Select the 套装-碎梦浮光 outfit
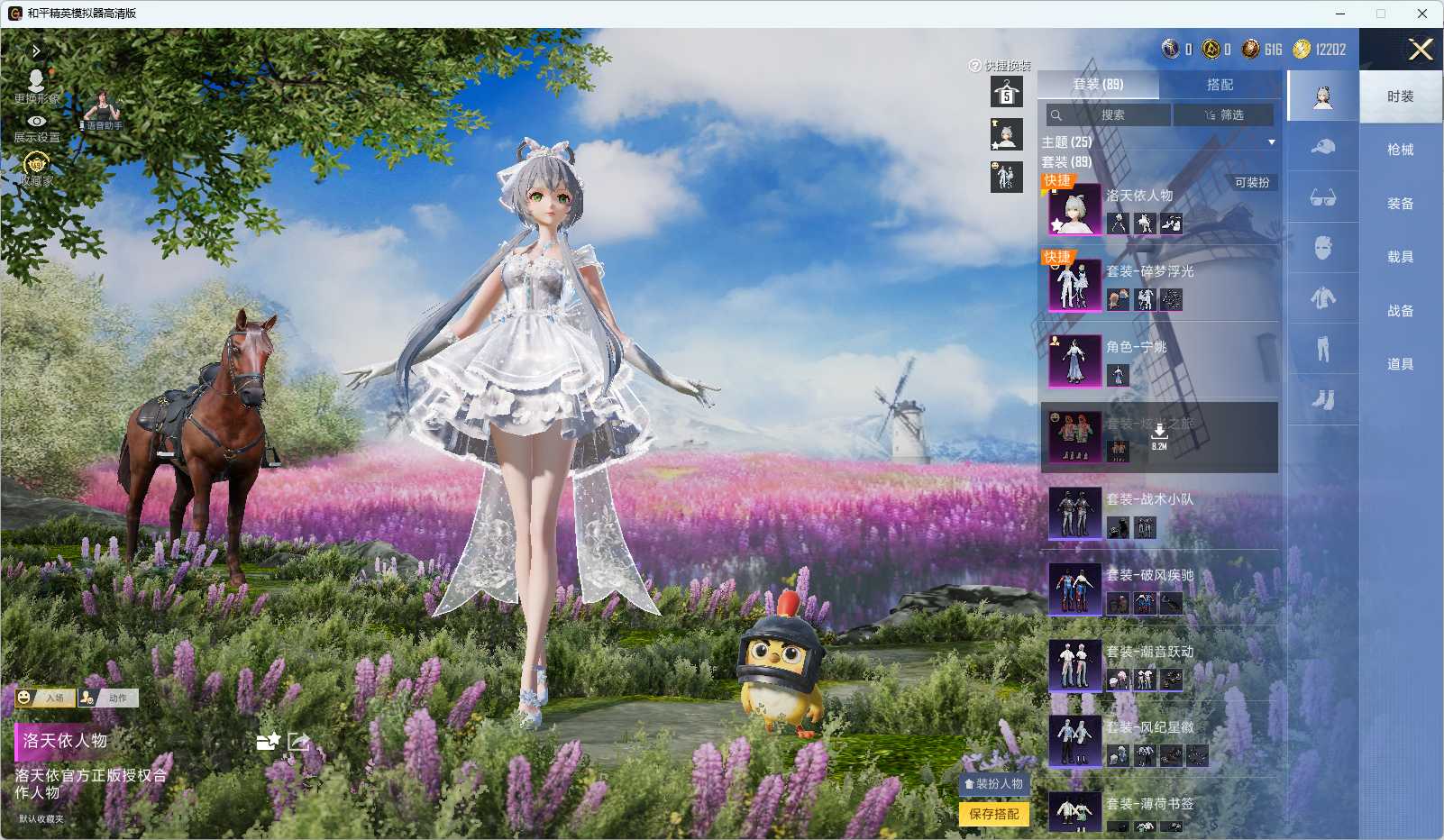 coord(1159,285)
